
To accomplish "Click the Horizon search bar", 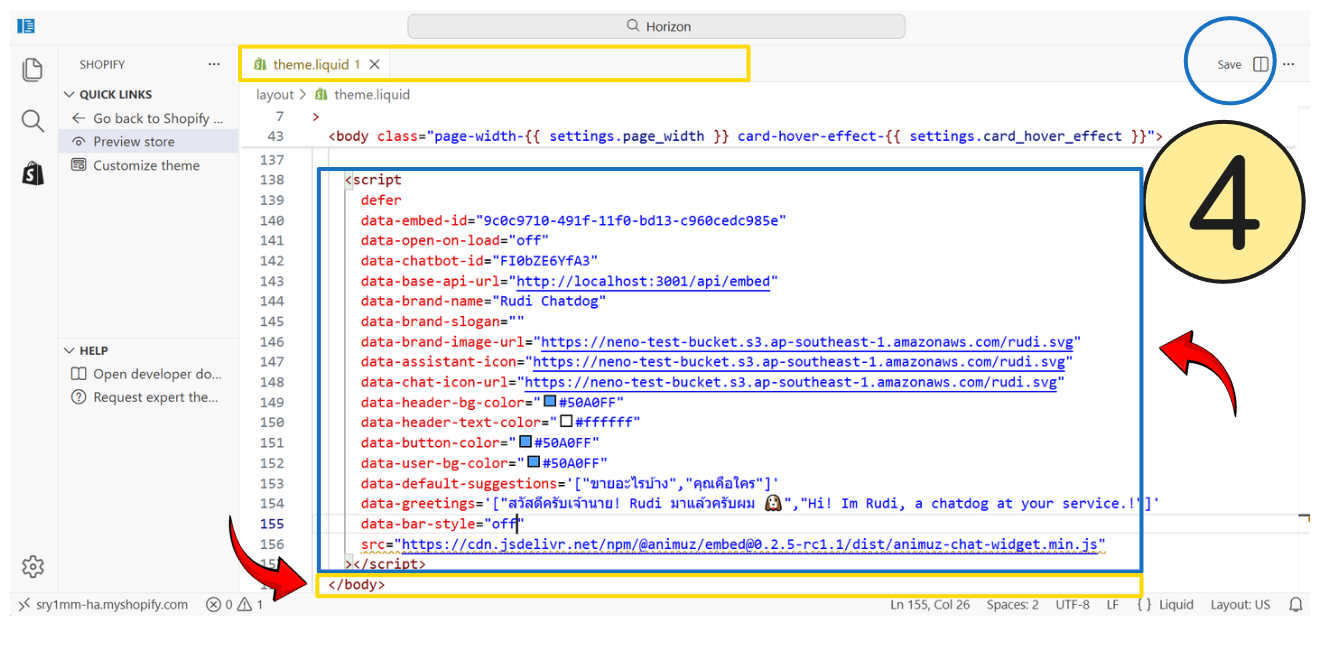I will (656, 26).
